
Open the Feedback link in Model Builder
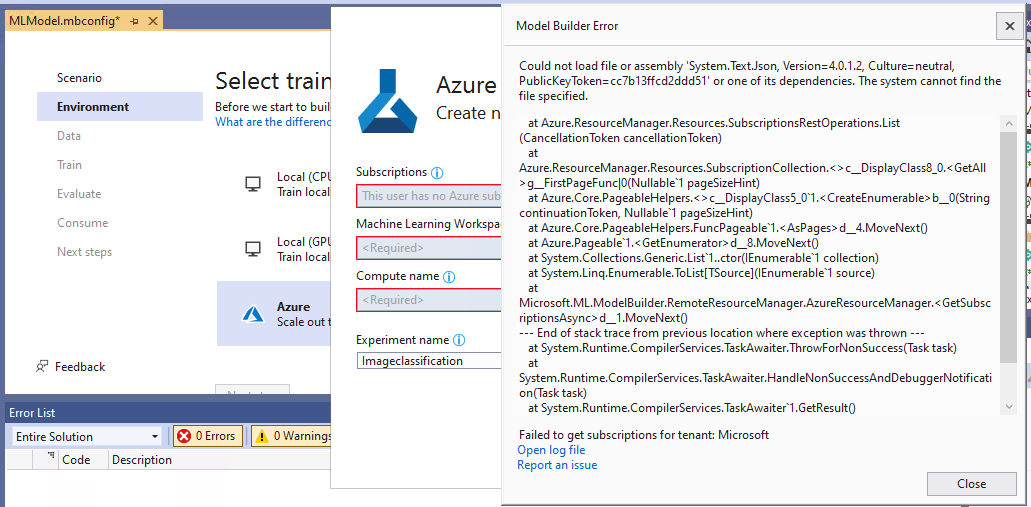click(70, 367)
